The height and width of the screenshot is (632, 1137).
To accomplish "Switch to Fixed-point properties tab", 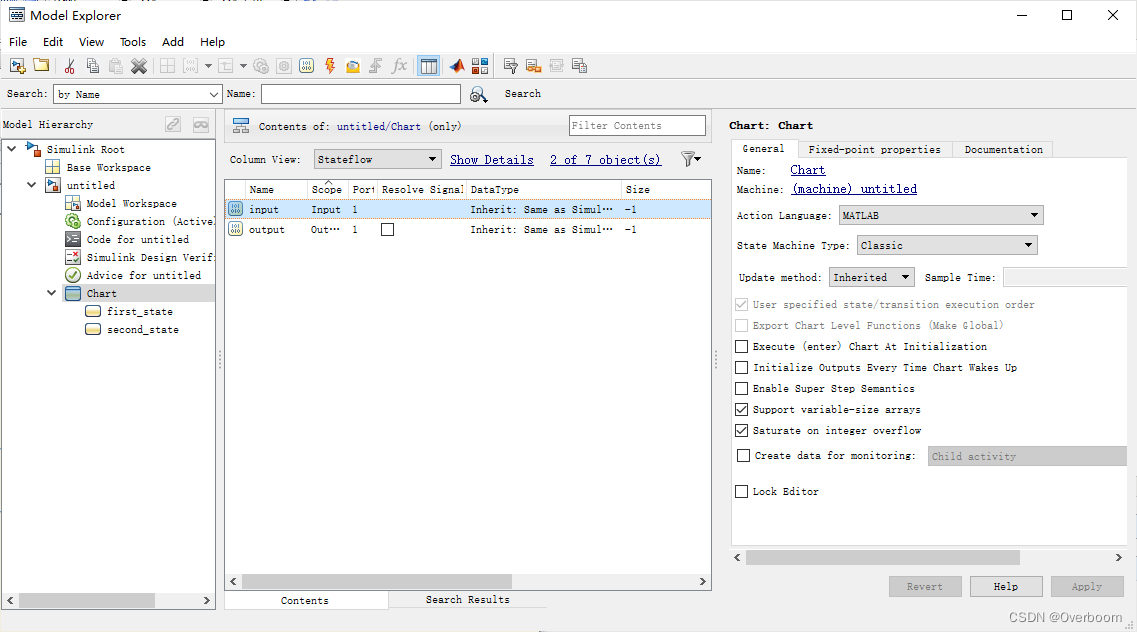I will [875, 149].
